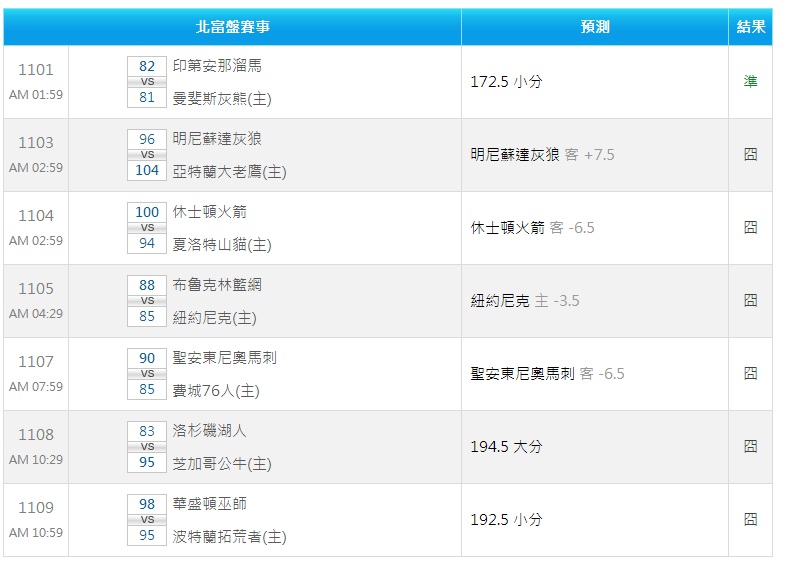
Task: Click team name 曼斐斯灰熊(主)
Action: coord(222,99)
